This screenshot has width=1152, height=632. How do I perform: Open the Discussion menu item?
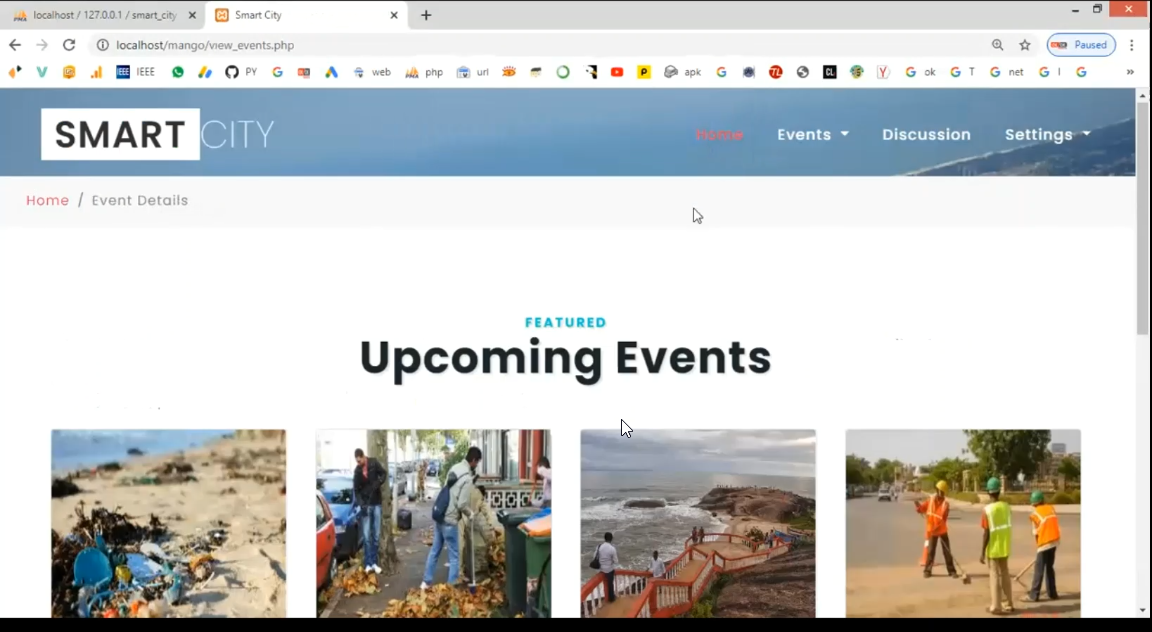pyautogui.click(x=926, y=134)
